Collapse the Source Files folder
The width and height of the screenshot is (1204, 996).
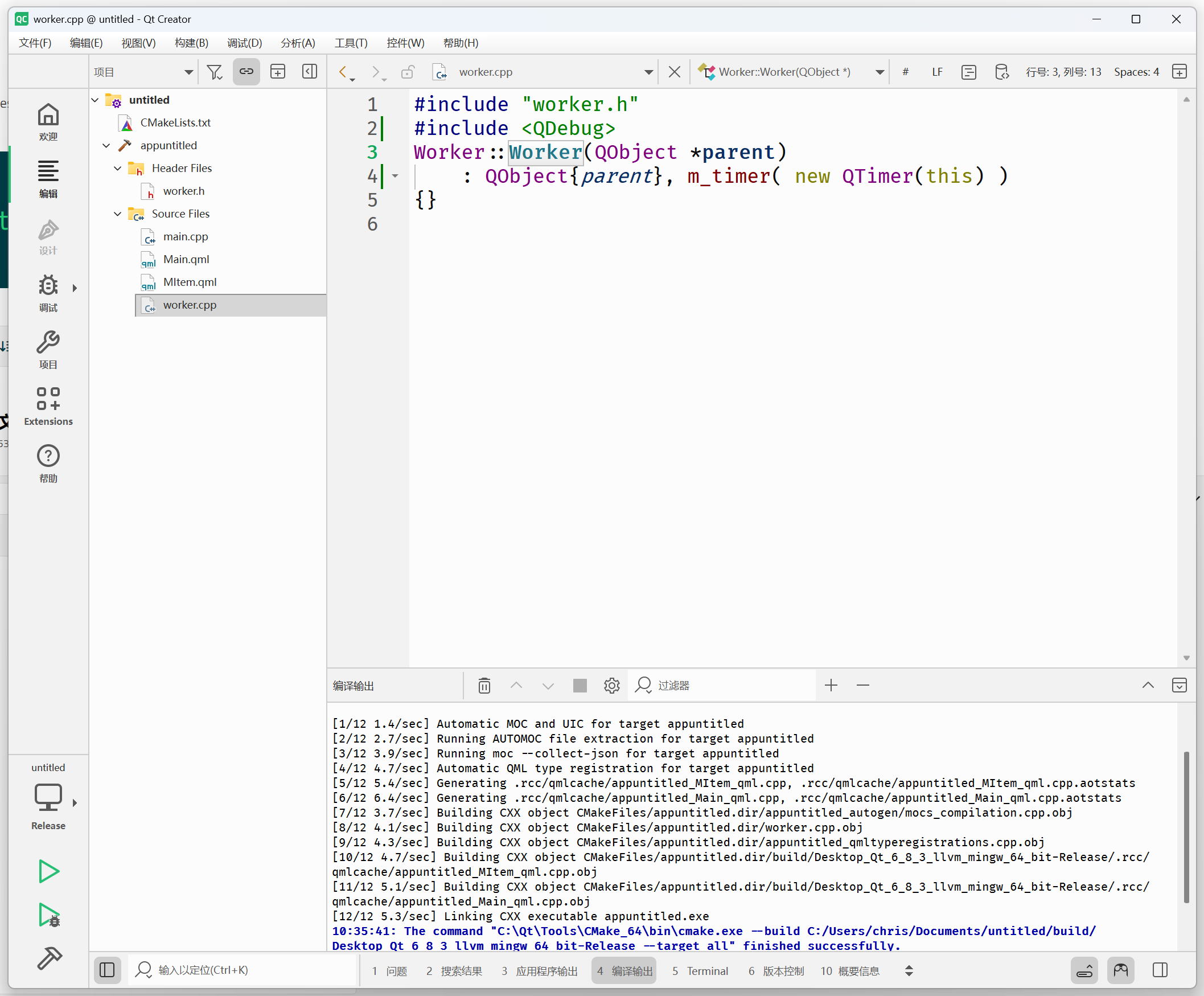coord(117,214)
